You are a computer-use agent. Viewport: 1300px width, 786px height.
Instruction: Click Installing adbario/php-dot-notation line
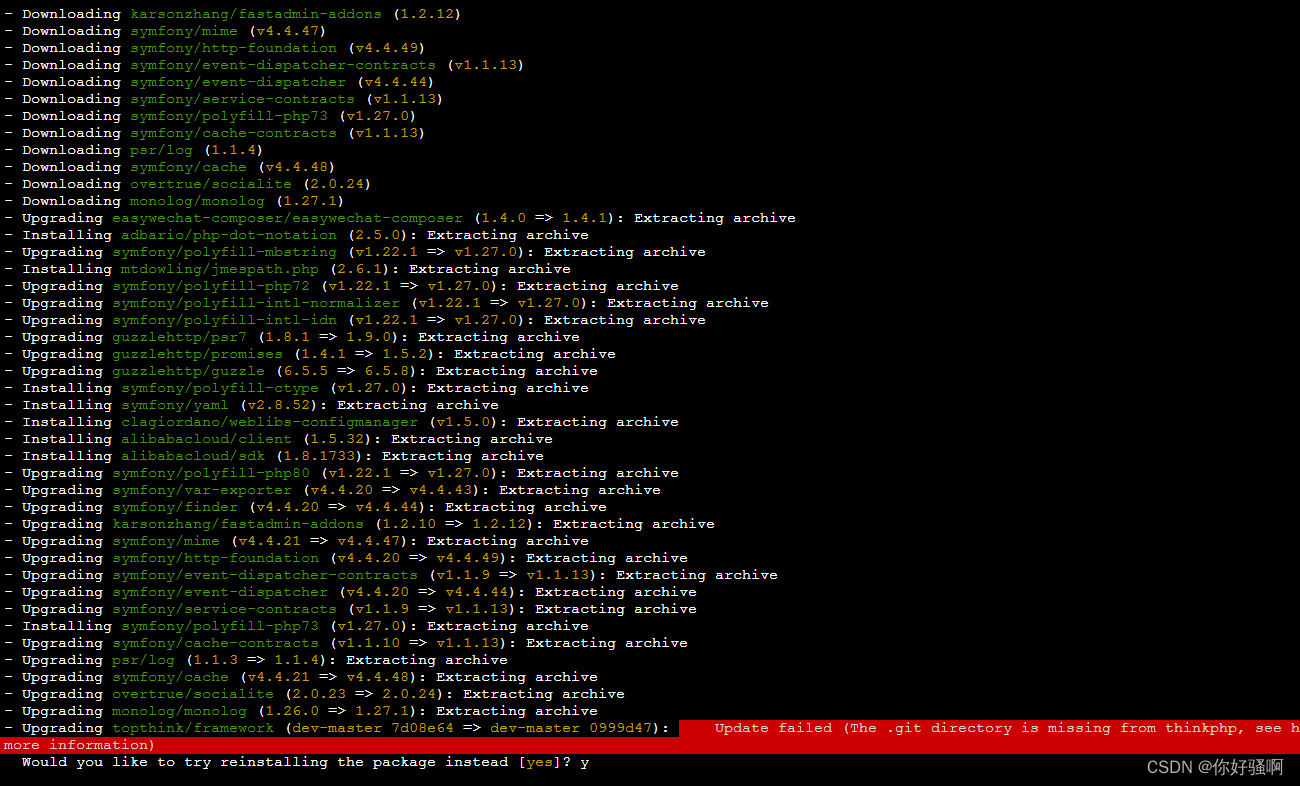point(296,235)
